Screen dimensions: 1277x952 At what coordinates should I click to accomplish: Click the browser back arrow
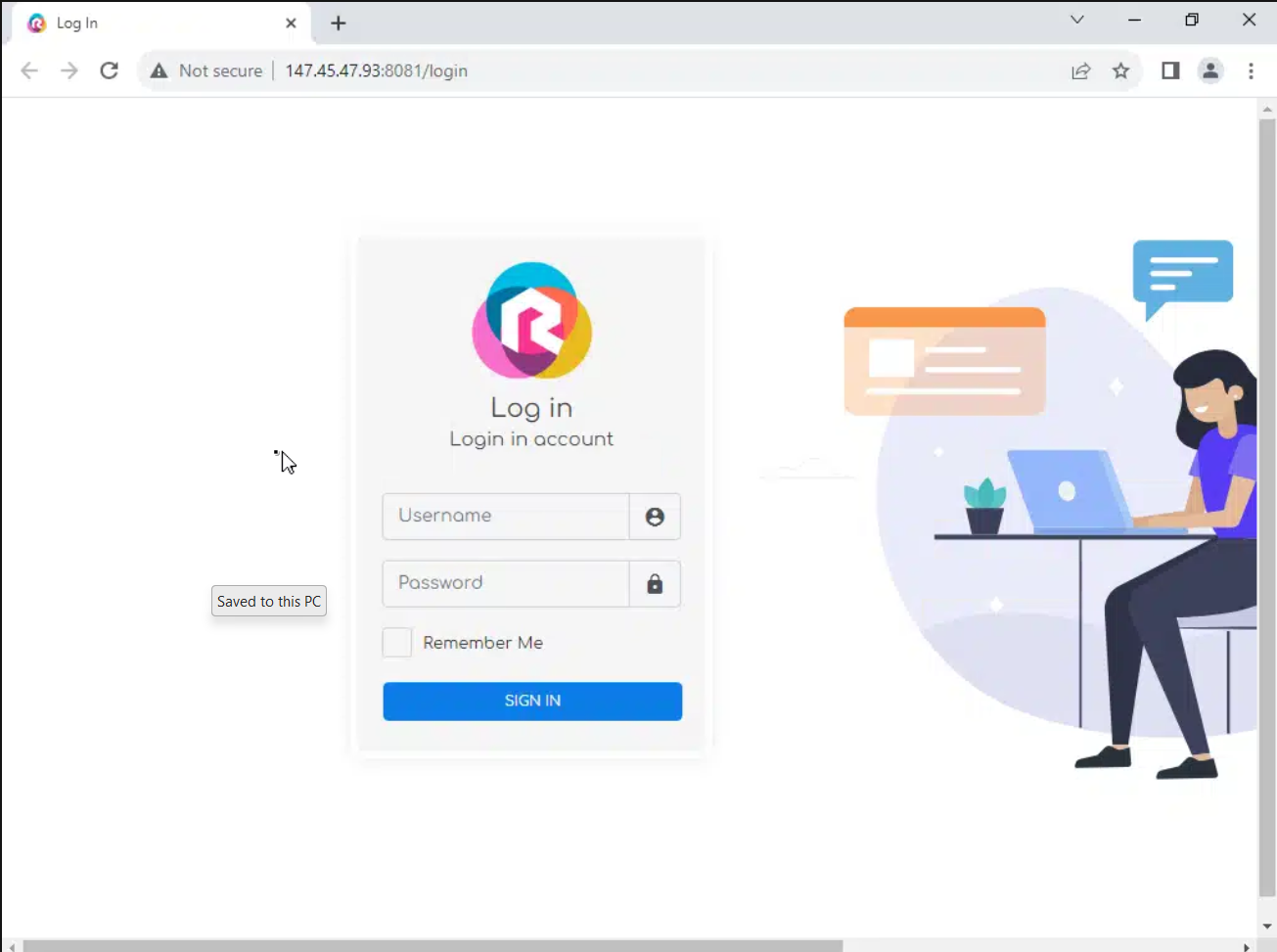pyautogui.click(x=29, y=70)
